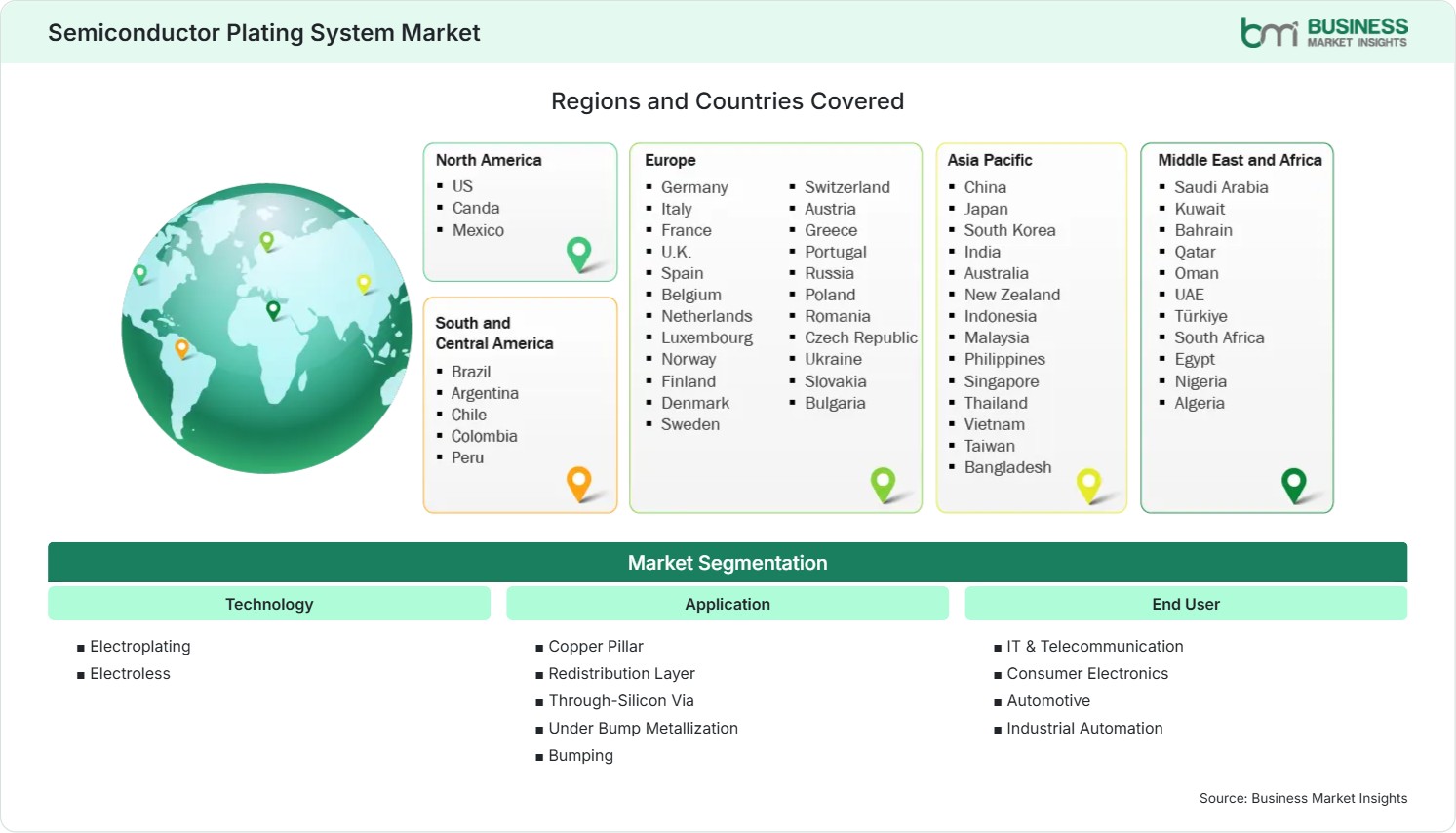Click the Asia Pacific heading
1456x833 pixels.
point(990,160)
